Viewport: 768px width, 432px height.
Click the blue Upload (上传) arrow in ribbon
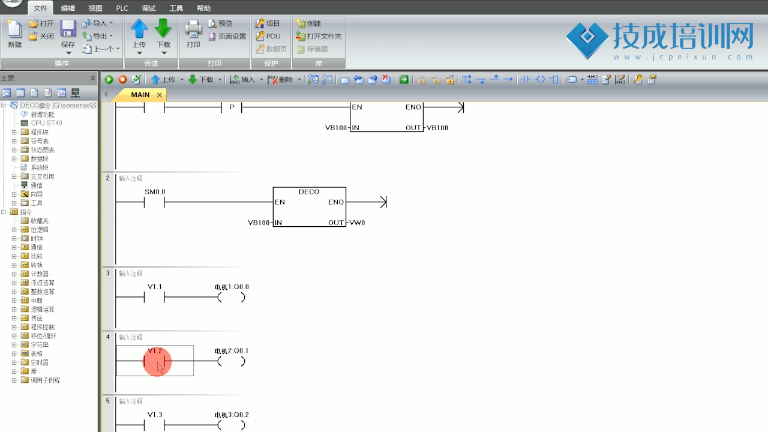pyautogui.click(x=139, y=29)
